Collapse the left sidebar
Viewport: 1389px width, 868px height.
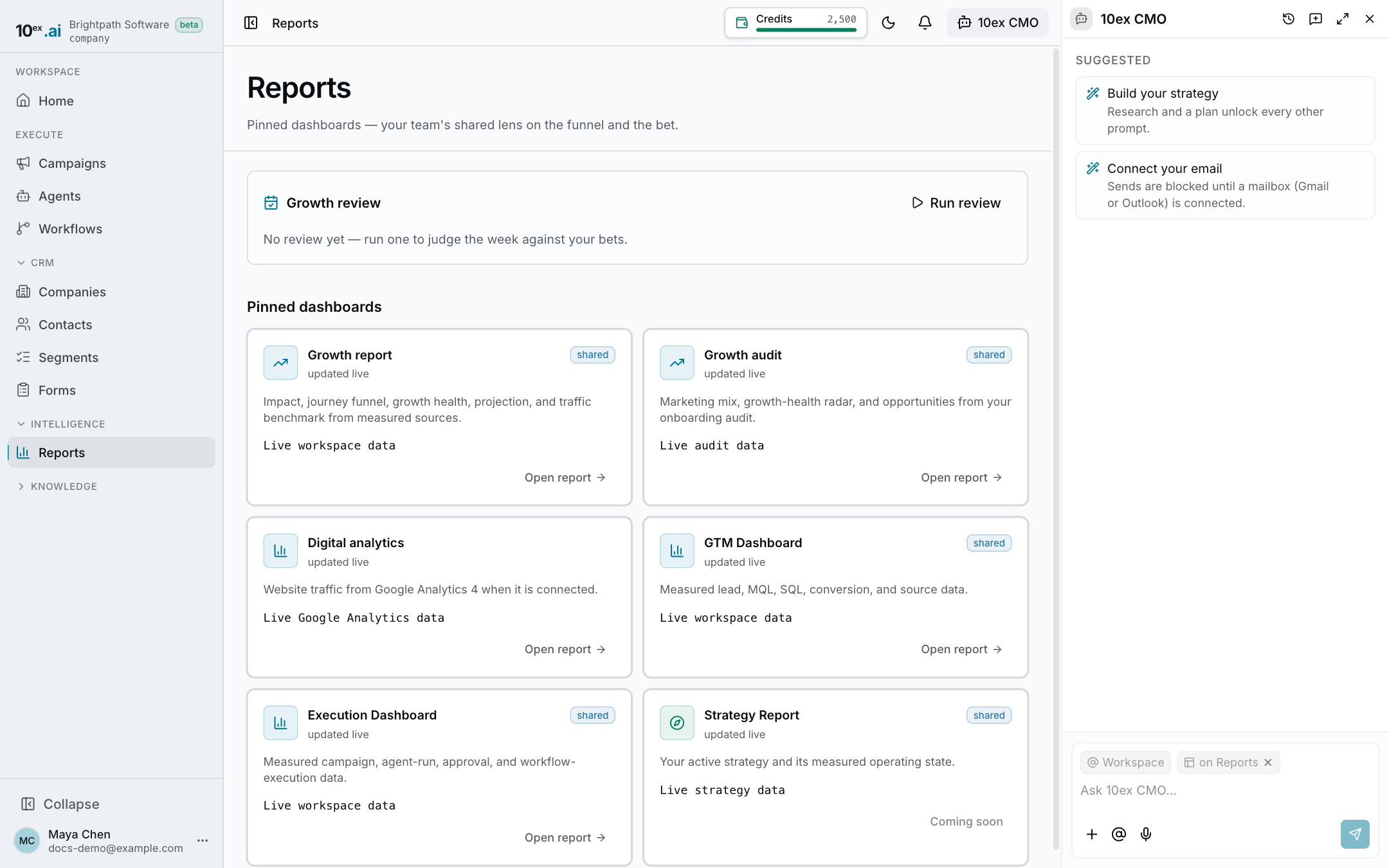pyautogui.click(x=60, y=804)
